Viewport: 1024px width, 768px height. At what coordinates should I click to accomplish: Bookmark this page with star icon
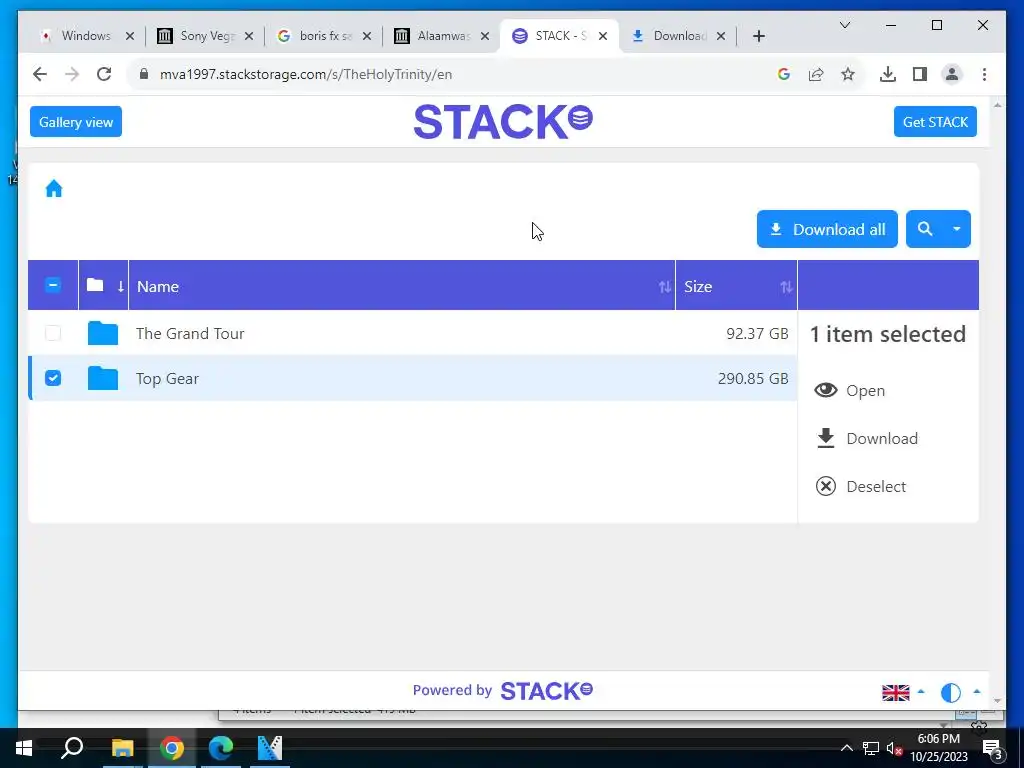pyautogui.click(x=848, y=74)
